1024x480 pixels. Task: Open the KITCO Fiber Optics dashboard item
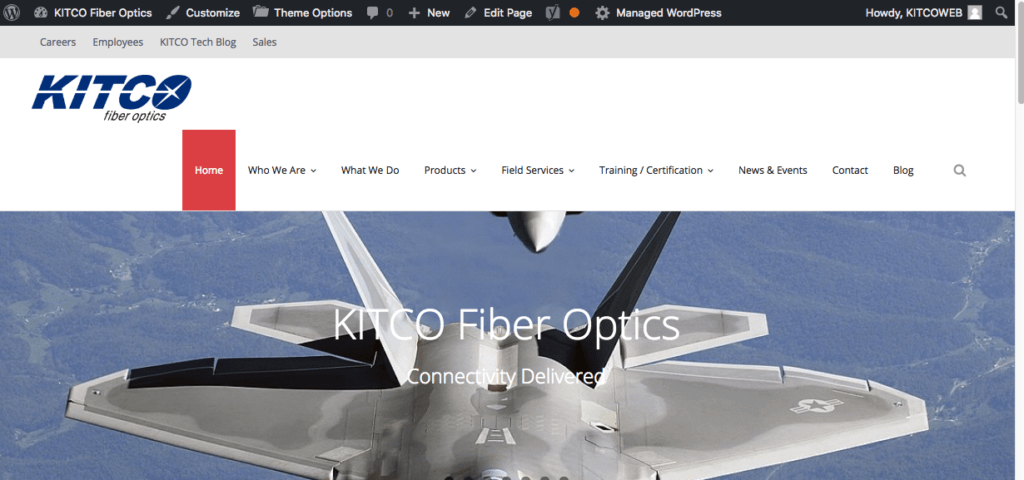(x=93, y=12)
